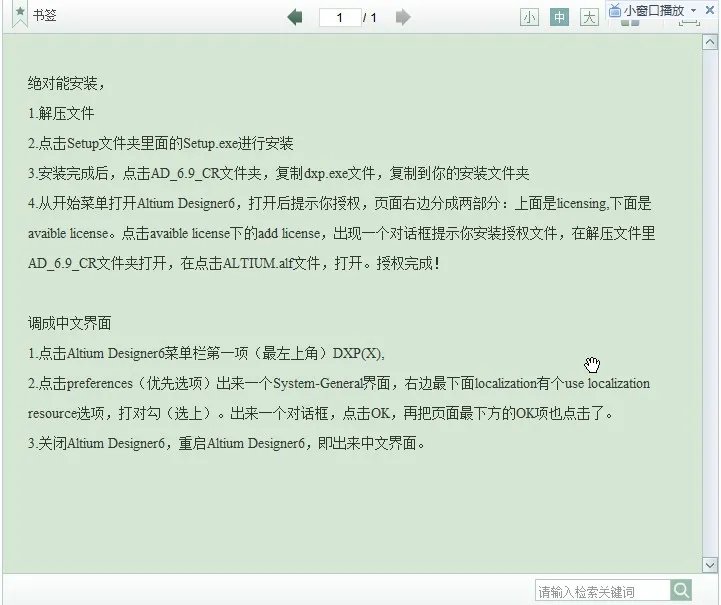This screenshot has height=605, width=721.
Task: Click the 小窗口播放 label
Action: [654, 11]
